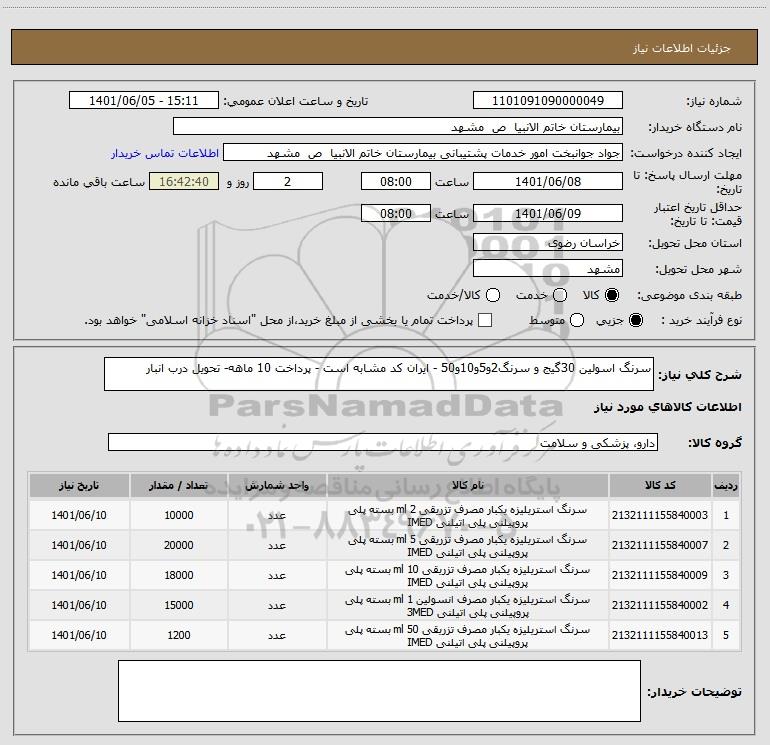The image size is (770, 745).
Task: Click the price validity time 08:00 field
Action: (x=396, y=213)
